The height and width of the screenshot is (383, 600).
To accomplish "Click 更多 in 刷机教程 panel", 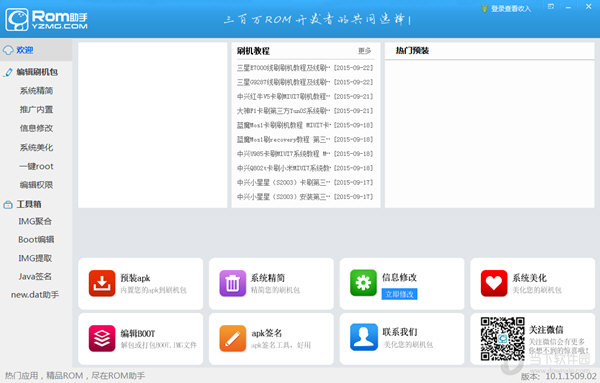I will click(365, 51).
